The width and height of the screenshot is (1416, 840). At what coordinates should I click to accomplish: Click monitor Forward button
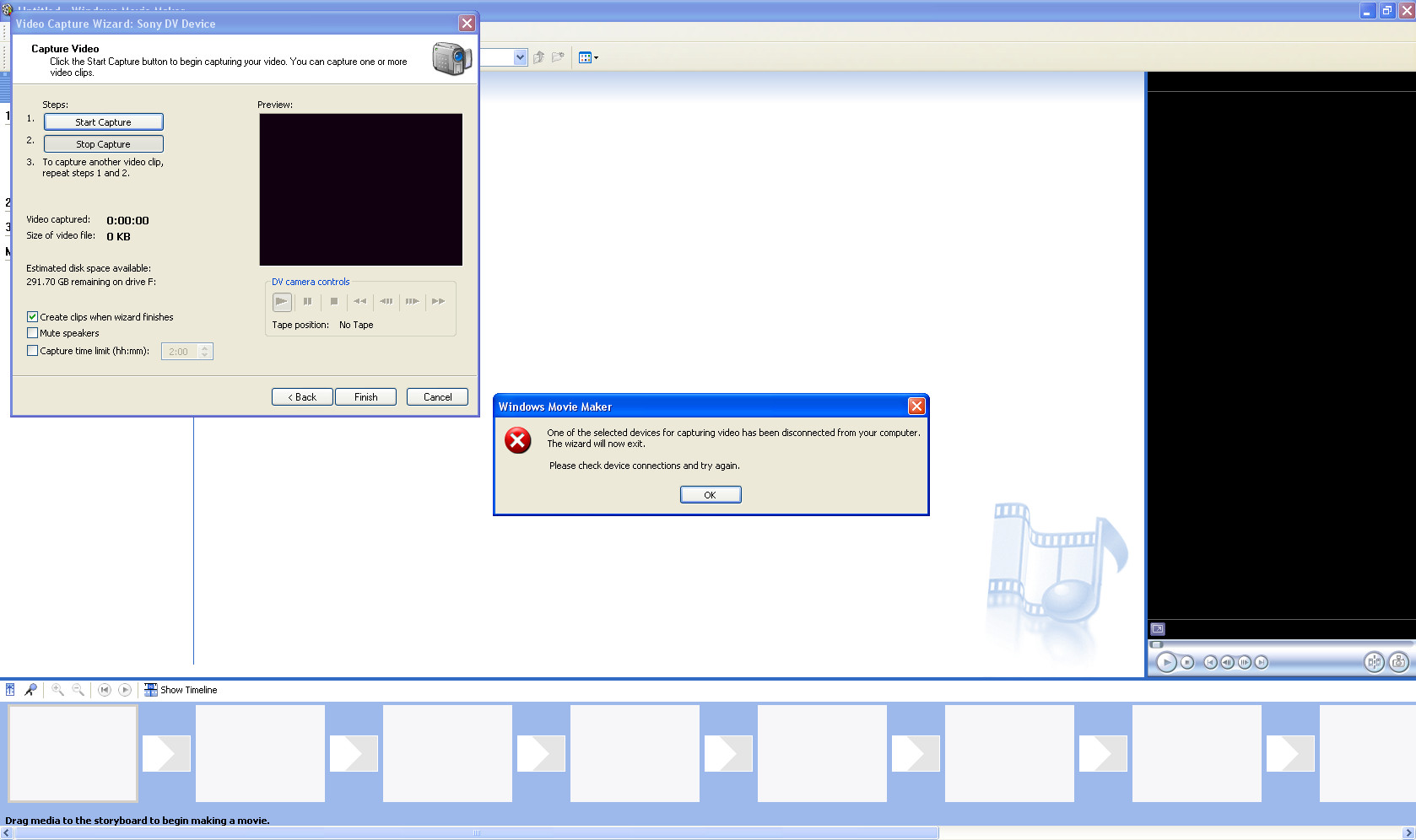[x=1261, y=662]
